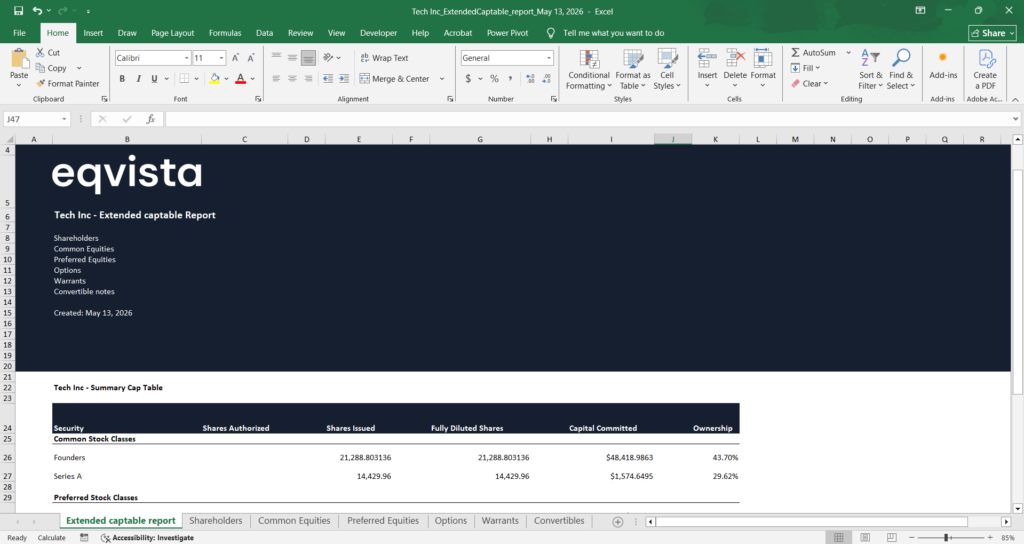Expand the AutoSum dropdown arrow
The width and height of the screenshot is (1024, 544).
tap(848, 52)
